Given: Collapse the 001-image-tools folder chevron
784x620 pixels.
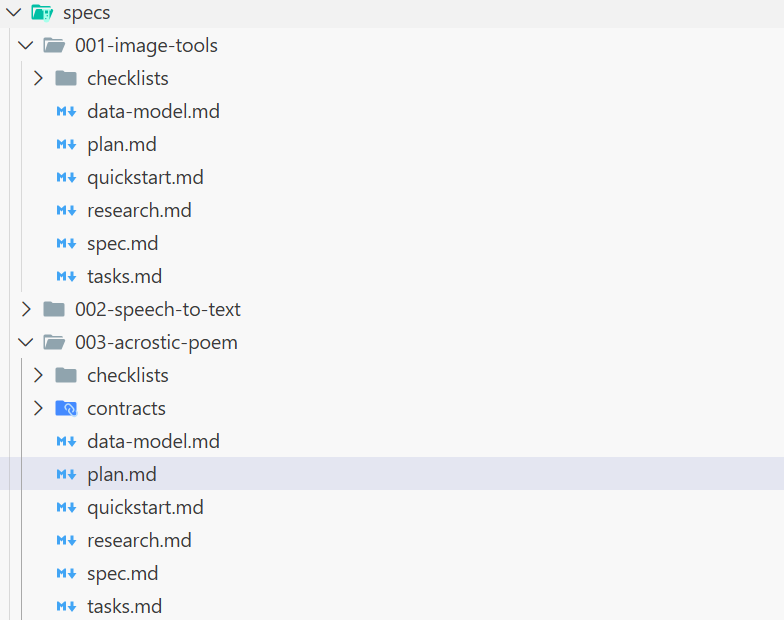Looking at the screenshot, I should pyautogui.click(x=25, y=46).
